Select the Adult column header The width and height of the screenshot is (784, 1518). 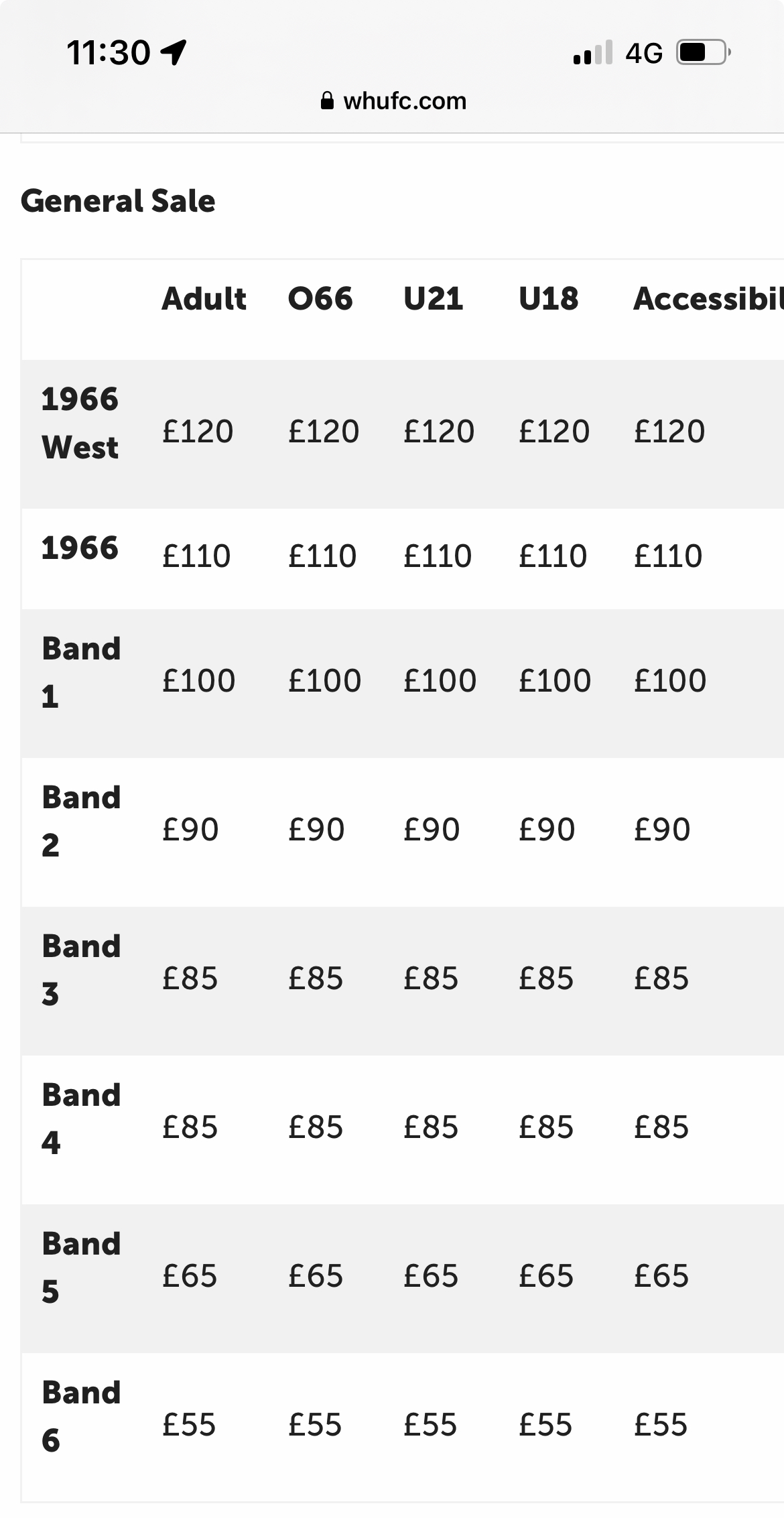coord(204,299)
